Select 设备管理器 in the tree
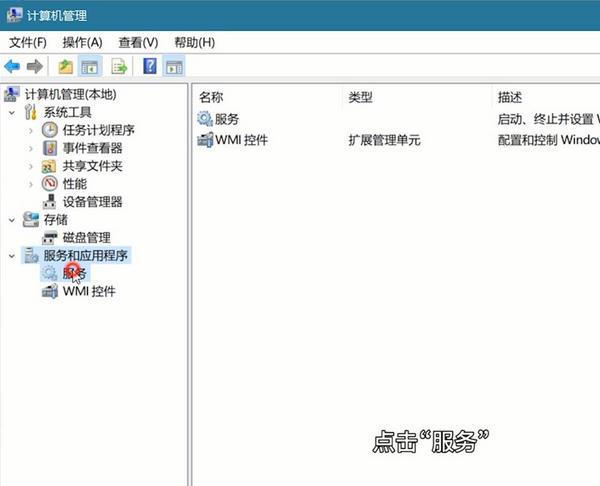 pos(92,202)
